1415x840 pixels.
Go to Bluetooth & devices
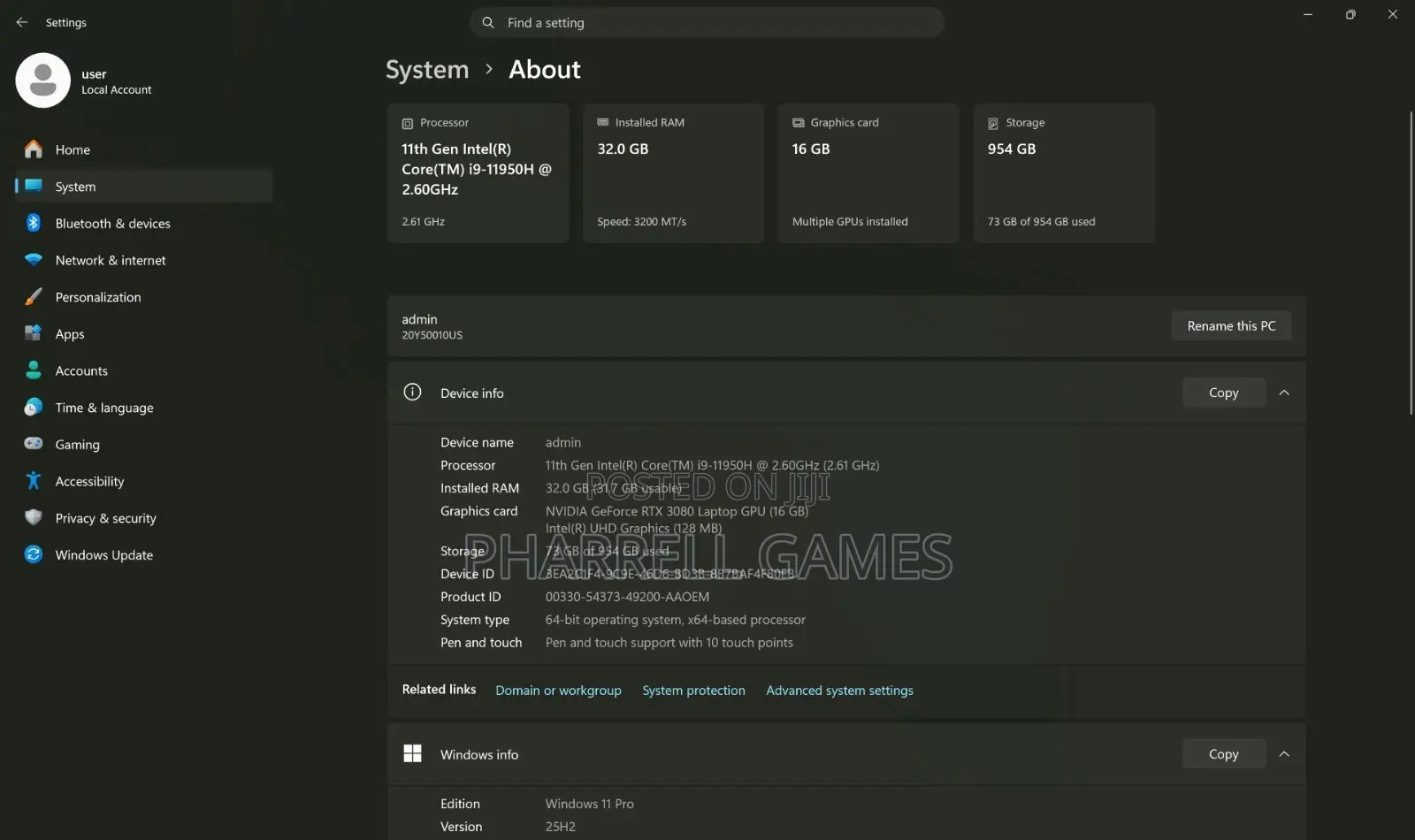click(x=144, y=224)
